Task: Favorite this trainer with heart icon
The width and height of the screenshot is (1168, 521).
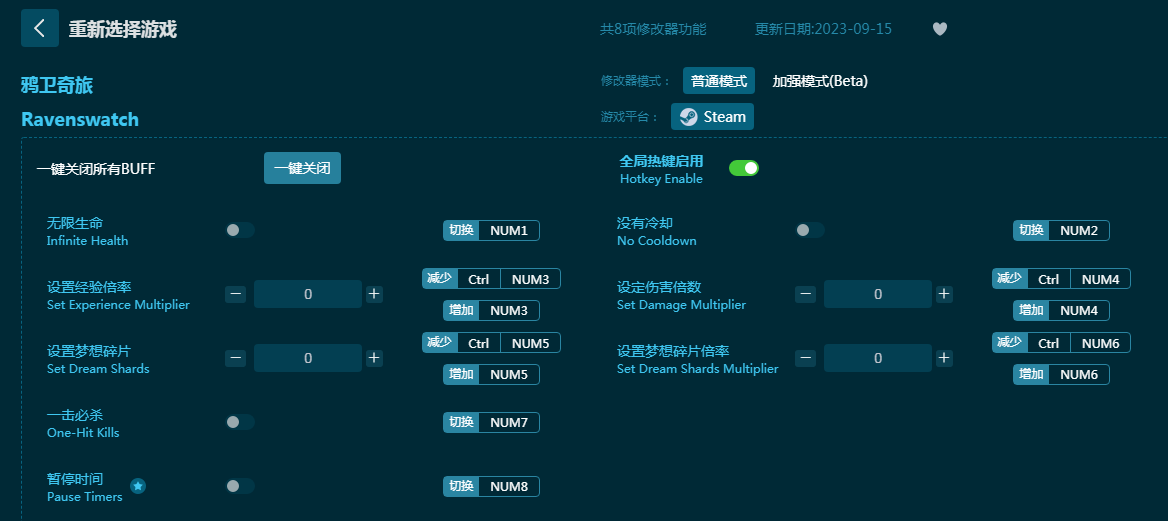Action: tap(940, 29)
